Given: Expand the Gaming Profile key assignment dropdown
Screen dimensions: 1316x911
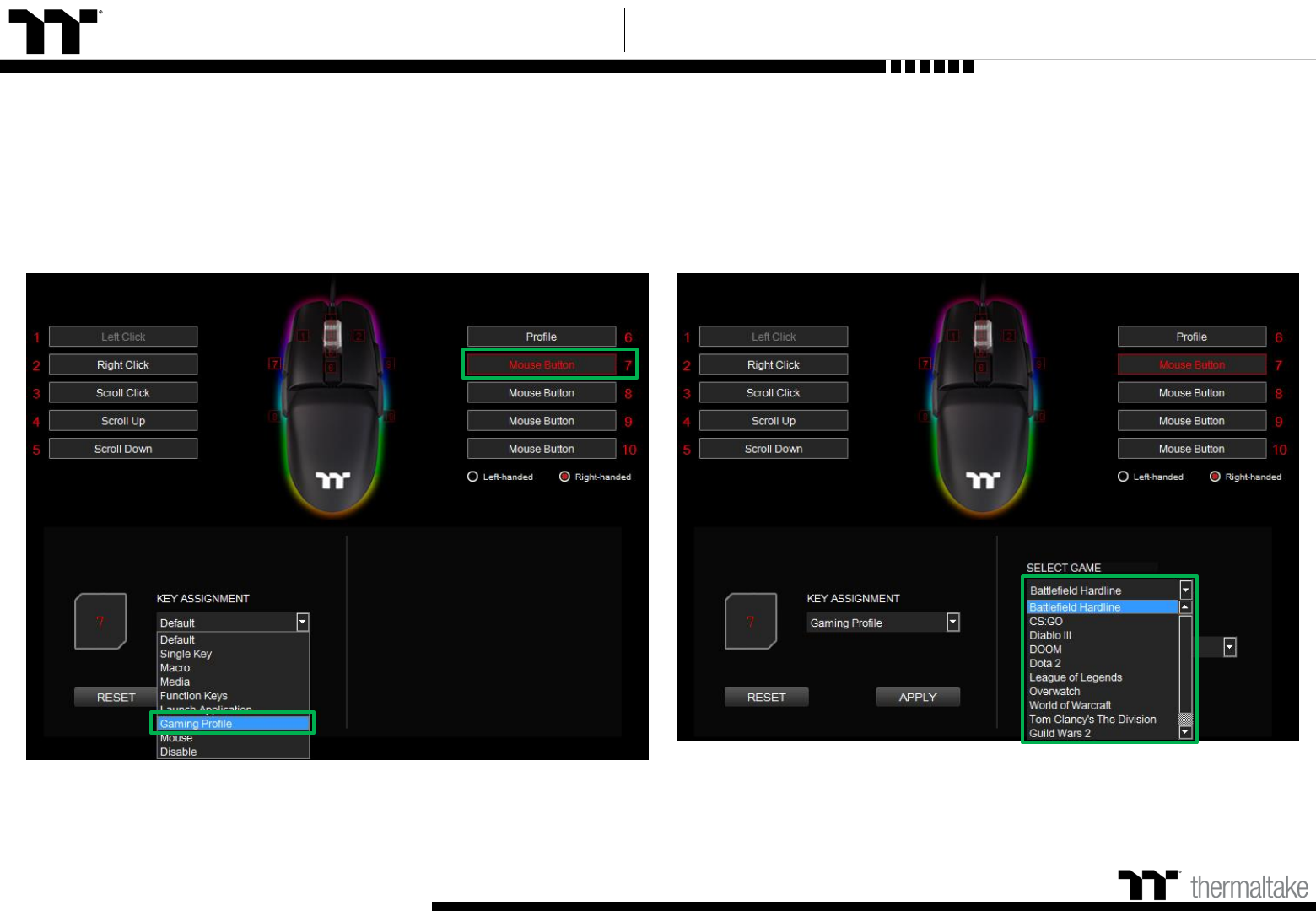Looking at the screenshot, I should 952,623.
